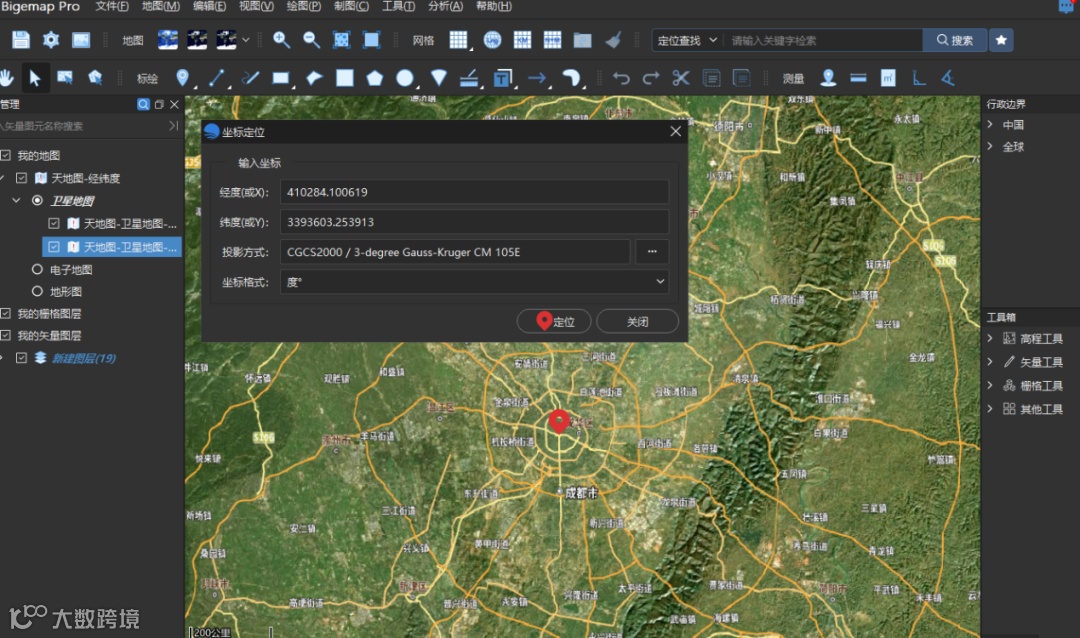The image size is (1080, 638).
Task: Click the favorites star icon
Action: (x=1000, y=40)
